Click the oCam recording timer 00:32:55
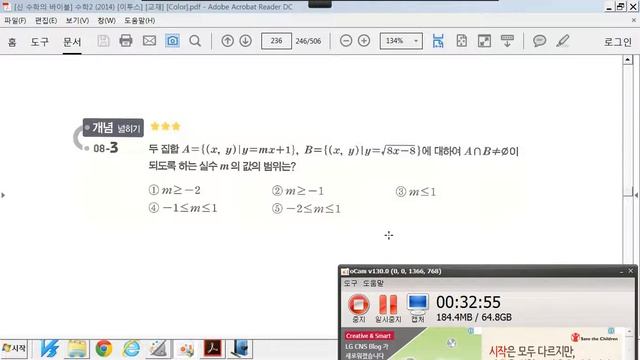Screen dimensions: 640x360 [x=468, y=302]
